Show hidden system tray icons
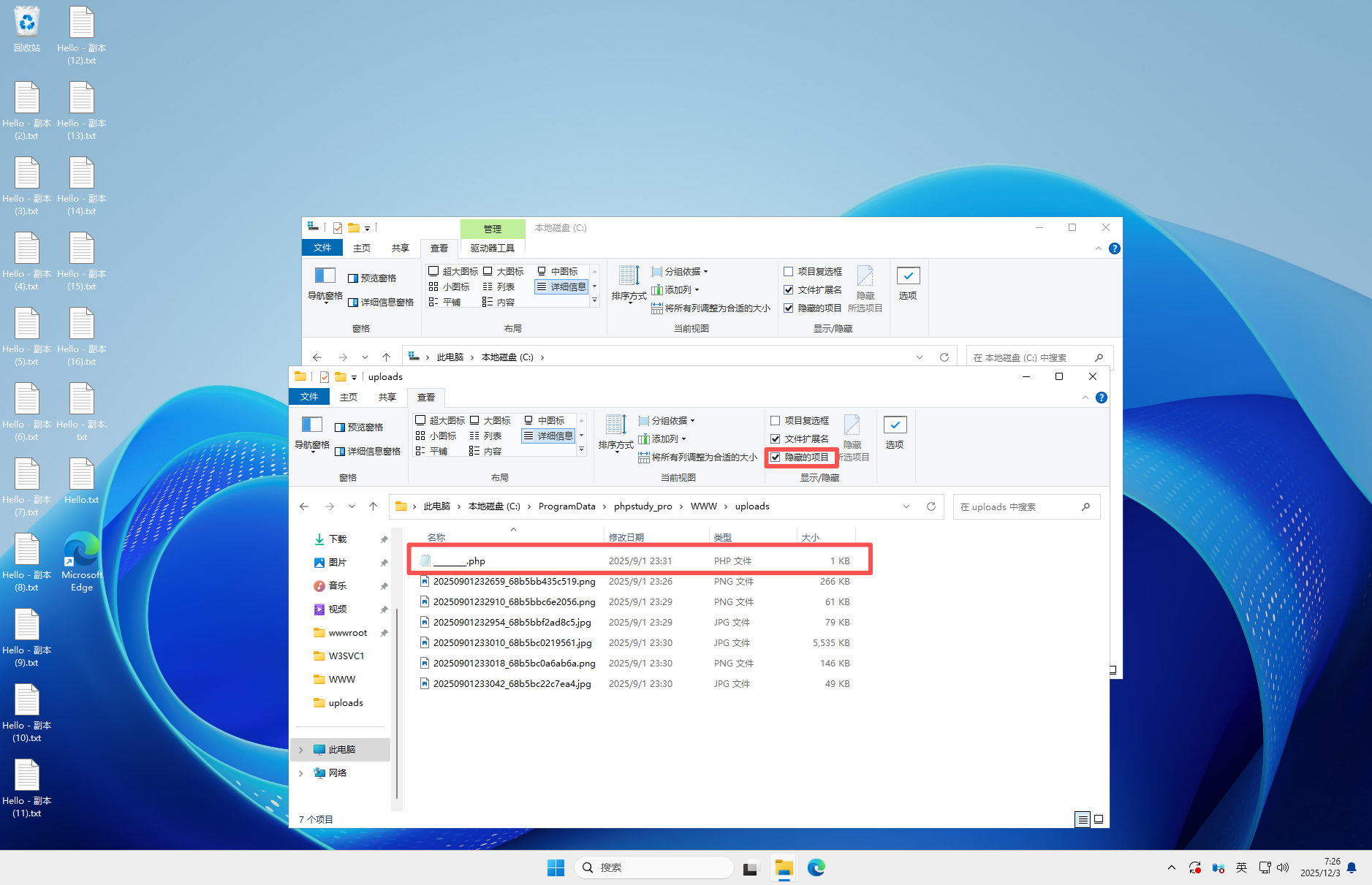 click(x=1172, y=867)
